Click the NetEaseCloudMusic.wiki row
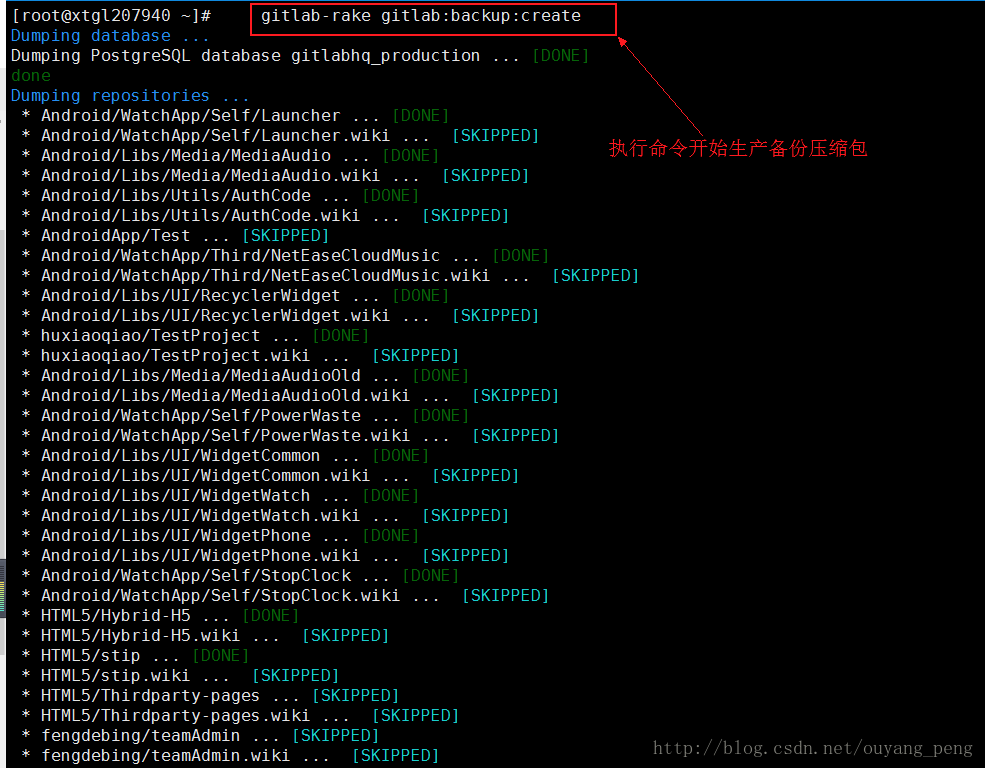The image size is (985, 768). 330,276
